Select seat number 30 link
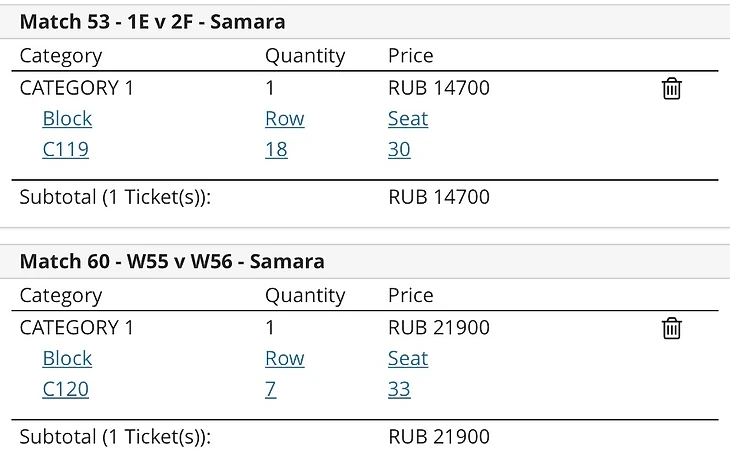 tap(399, 150)
